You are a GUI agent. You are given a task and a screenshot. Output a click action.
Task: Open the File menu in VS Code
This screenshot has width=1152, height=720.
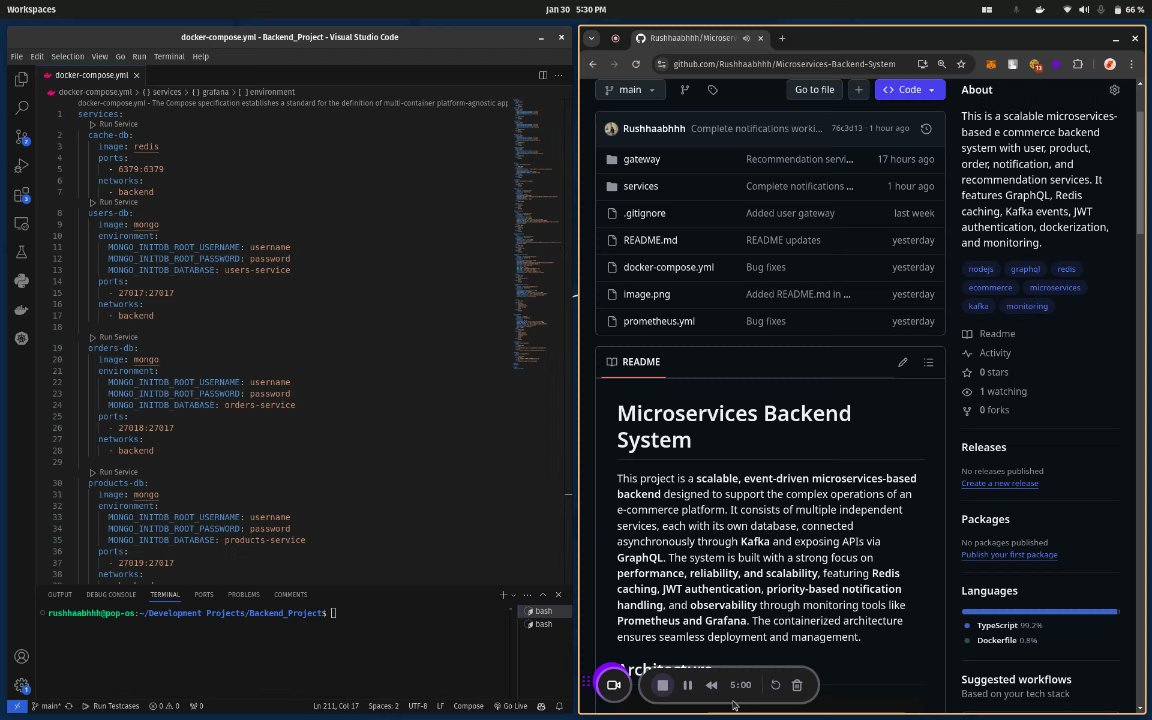tap(16, 57)
